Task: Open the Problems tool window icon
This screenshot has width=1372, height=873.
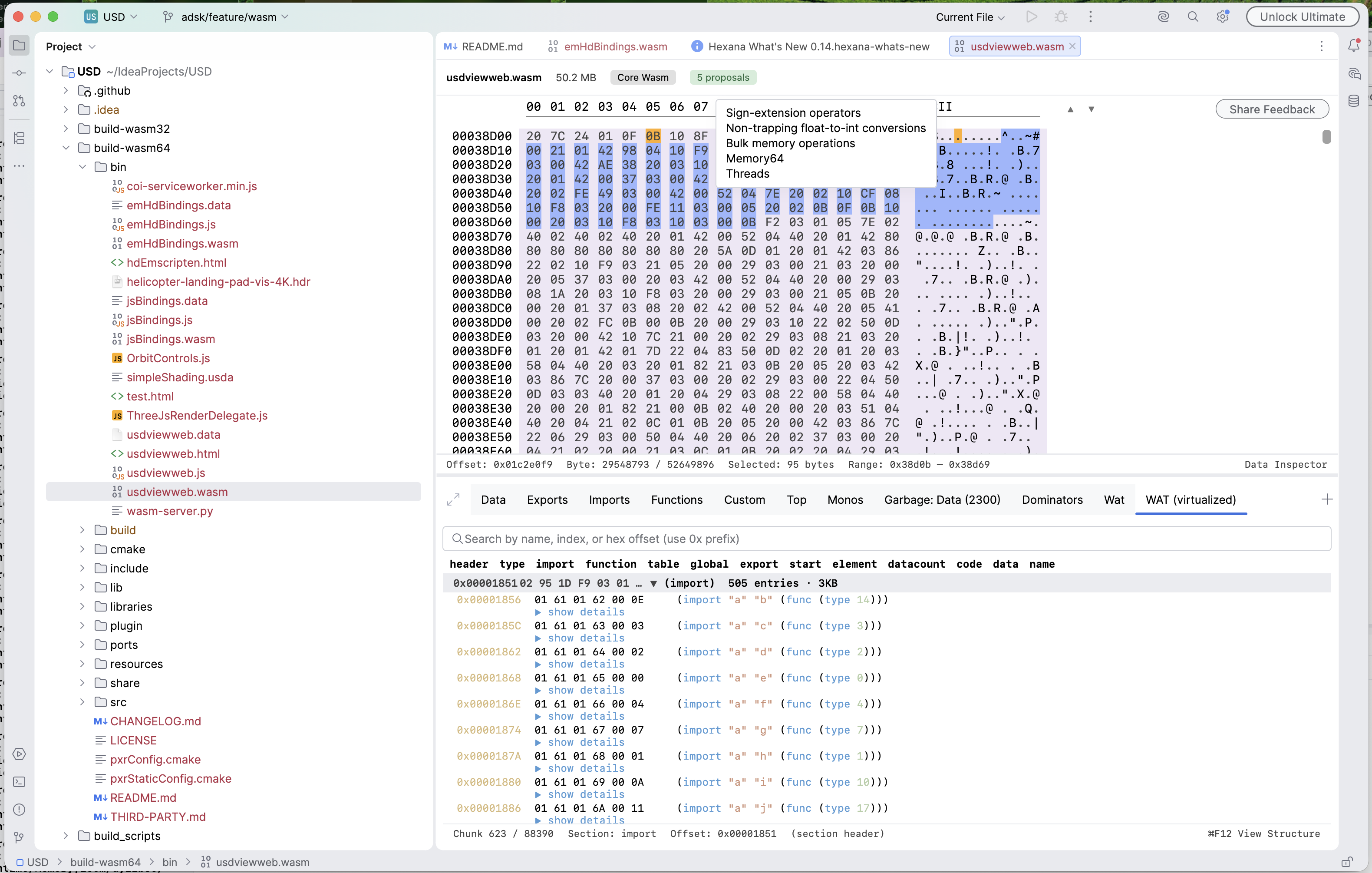Action: coord(19,810)
